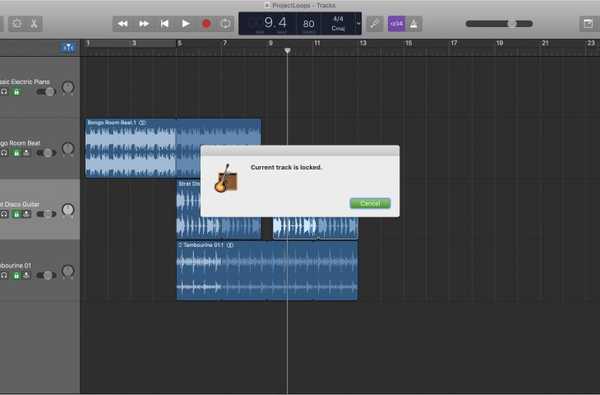Viewport: 600px width, 395px height.
Task: Solo the Tambourine 01 track
Action: tap(4, 276)
